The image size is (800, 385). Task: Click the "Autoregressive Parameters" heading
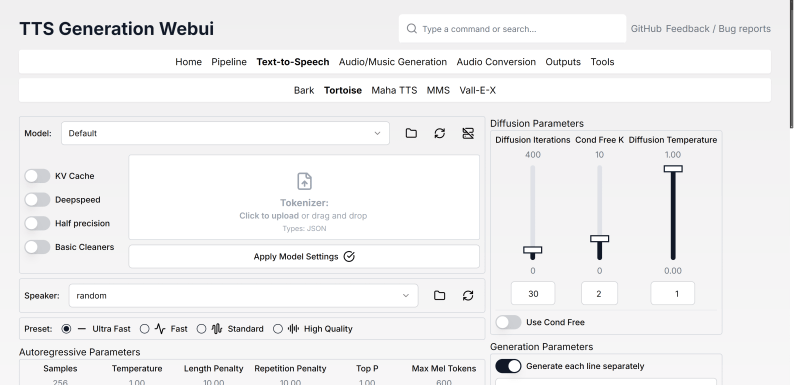(80, 352)
